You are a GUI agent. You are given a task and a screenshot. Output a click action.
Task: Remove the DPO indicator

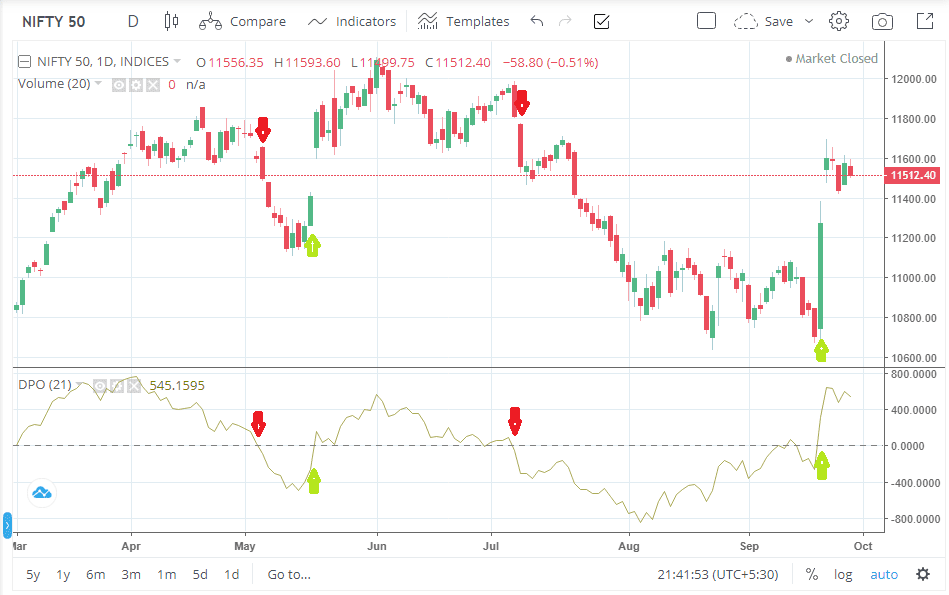[x=134, y=386]
